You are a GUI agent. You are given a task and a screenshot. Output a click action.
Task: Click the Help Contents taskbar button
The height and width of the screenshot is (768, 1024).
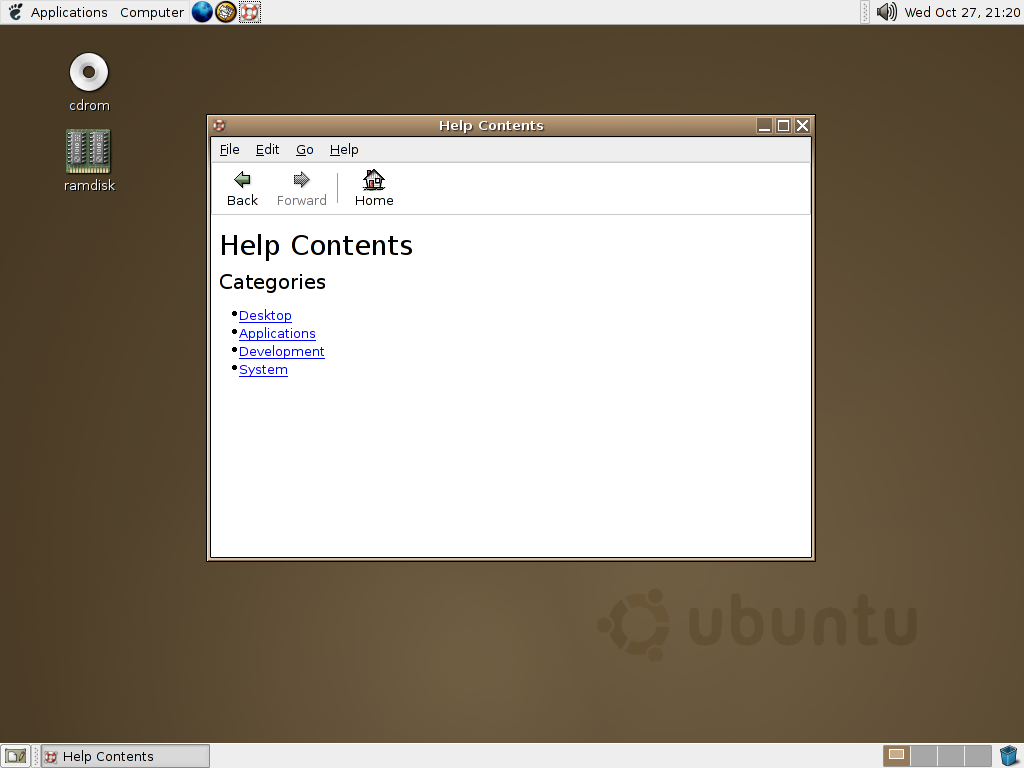point(125,756)
